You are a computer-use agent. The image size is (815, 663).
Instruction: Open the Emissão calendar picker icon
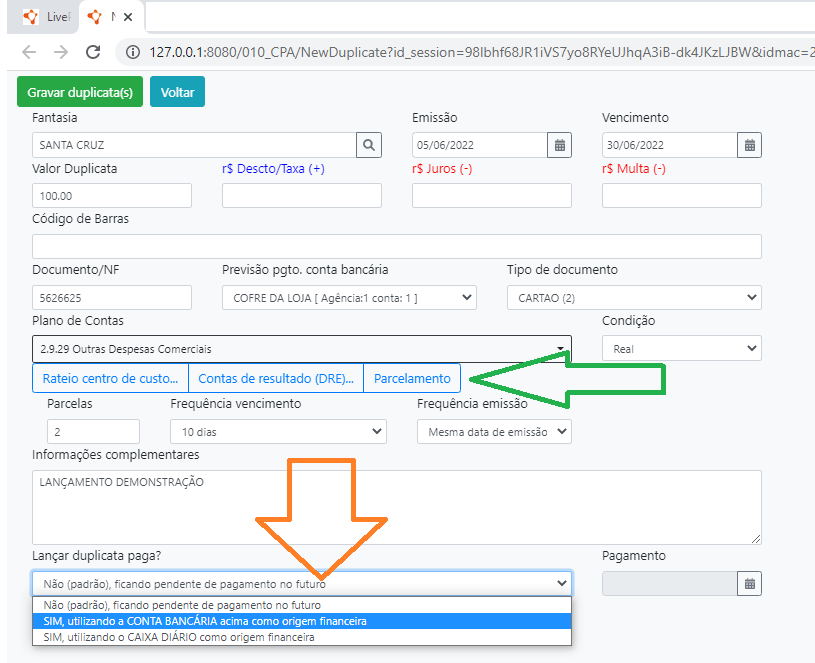(x=560, y=145)
